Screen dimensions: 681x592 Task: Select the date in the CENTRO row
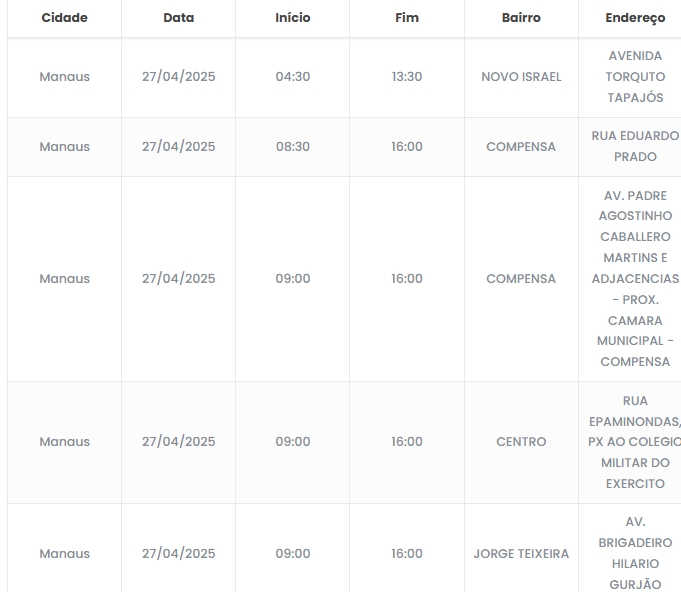178,442
